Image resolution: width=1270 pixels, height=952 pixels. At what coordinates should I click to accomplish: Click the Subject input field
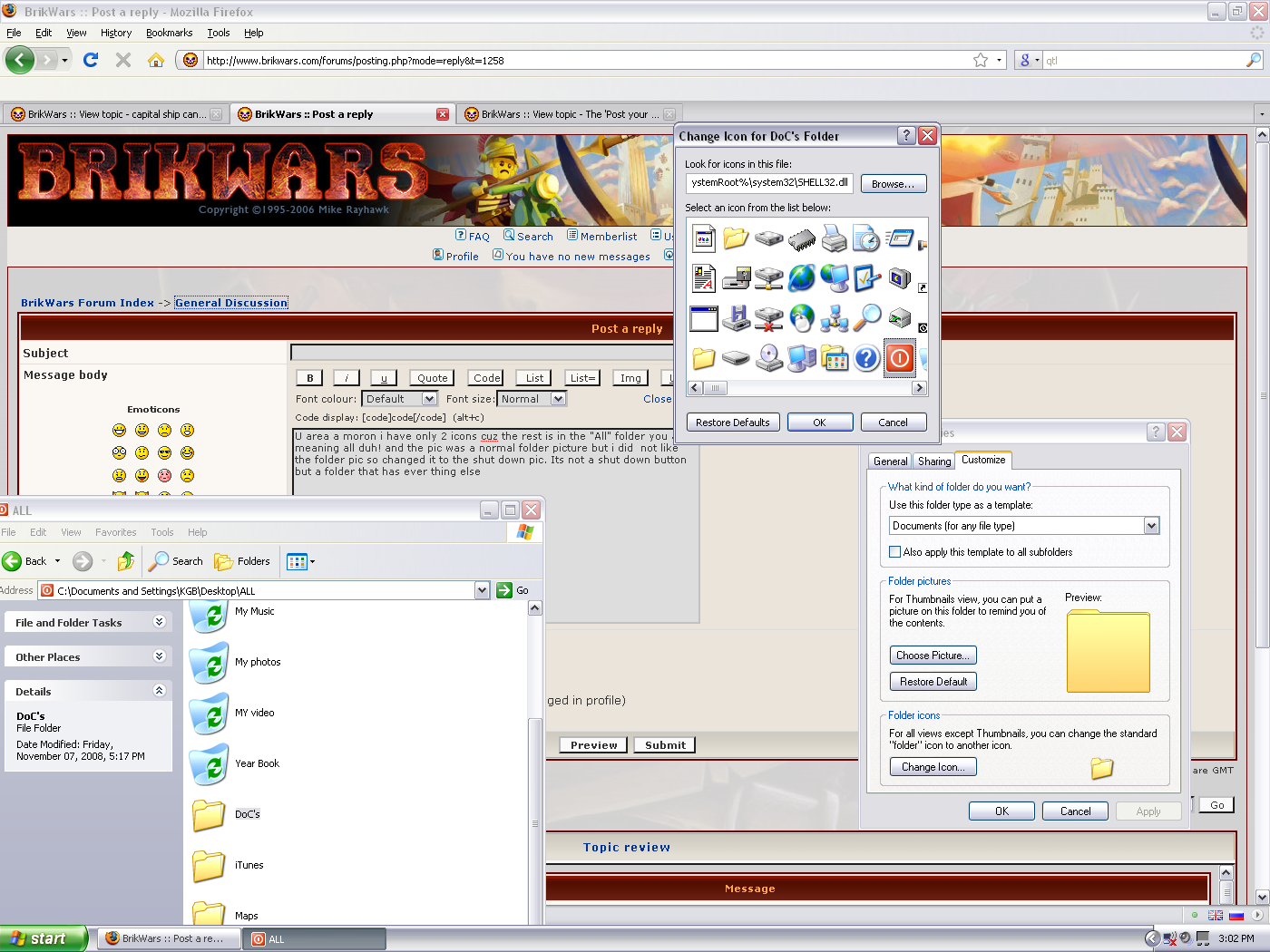click(481, 353)
